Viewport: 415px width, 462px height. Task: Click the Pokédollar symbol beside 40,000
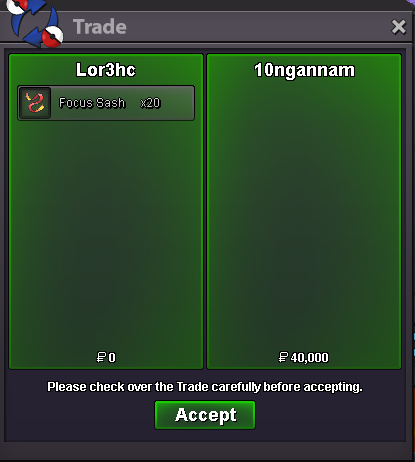[x=283, y=357]
